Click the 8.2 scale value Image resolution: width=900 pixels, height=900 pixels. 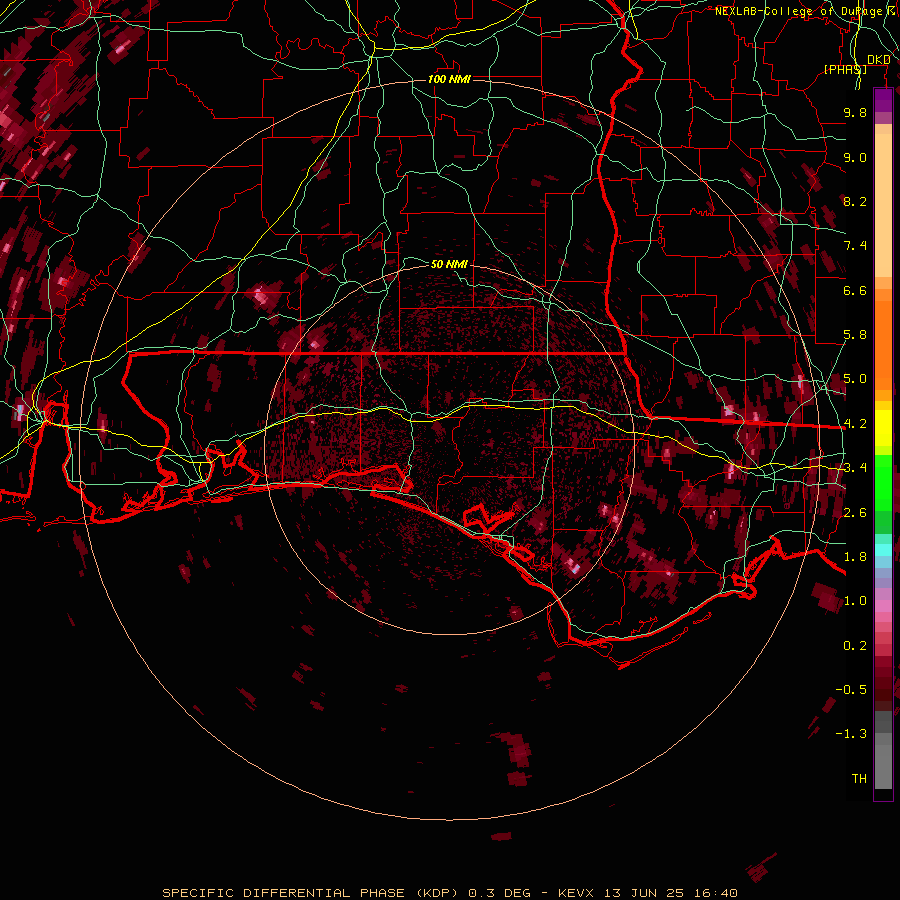pos(855,201)
